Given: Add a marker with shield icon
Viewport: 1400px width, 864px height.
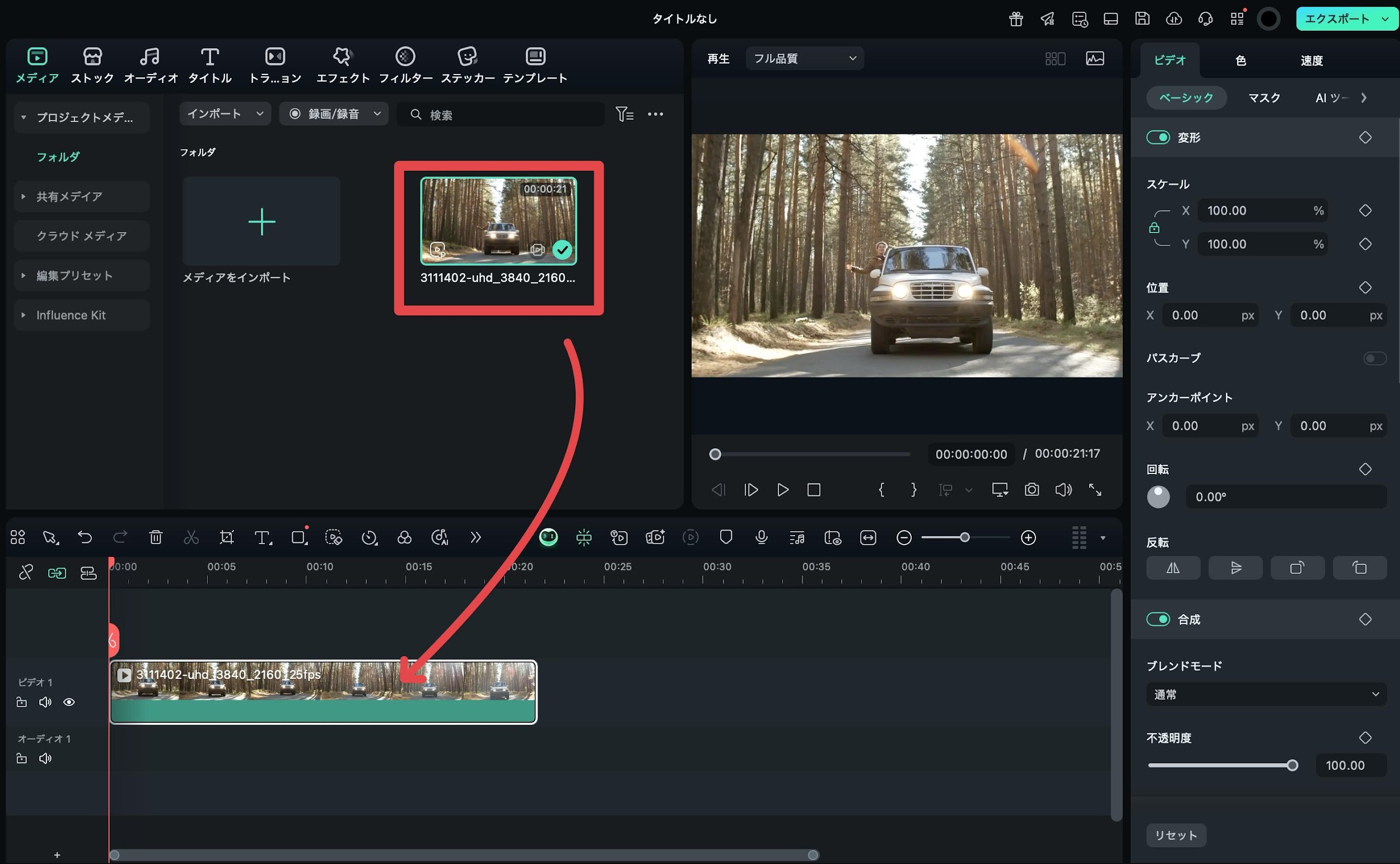Looking at the screenshot, I should coord(726,537).
